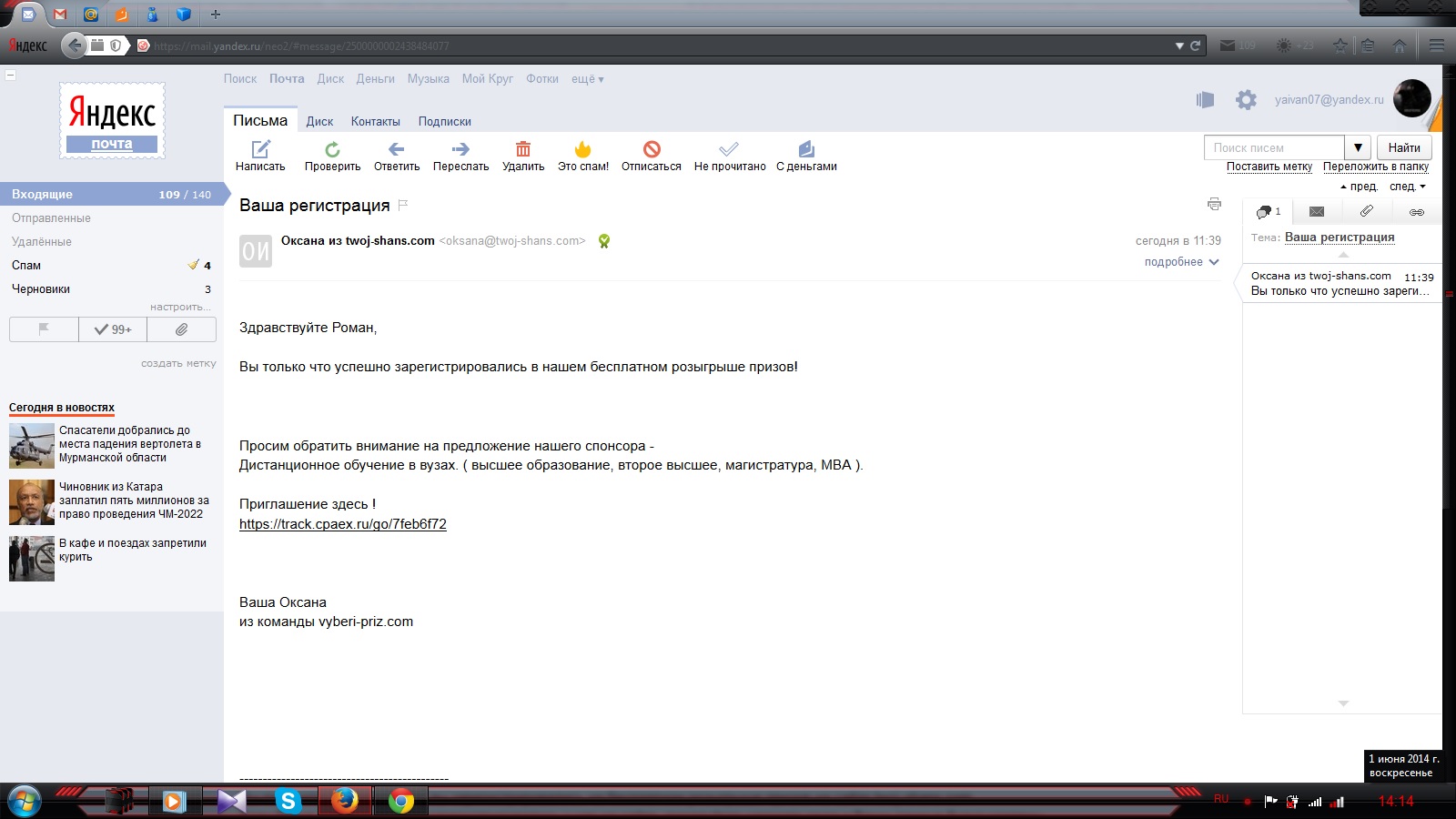Expand message details via подробнее

click(x=1181, y=262)
